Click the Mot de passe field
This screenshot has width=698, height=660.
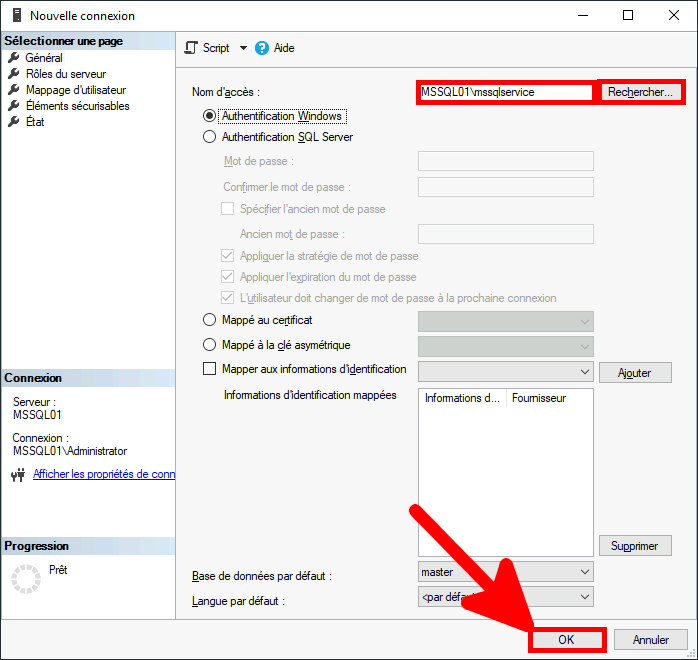[506, 161]
